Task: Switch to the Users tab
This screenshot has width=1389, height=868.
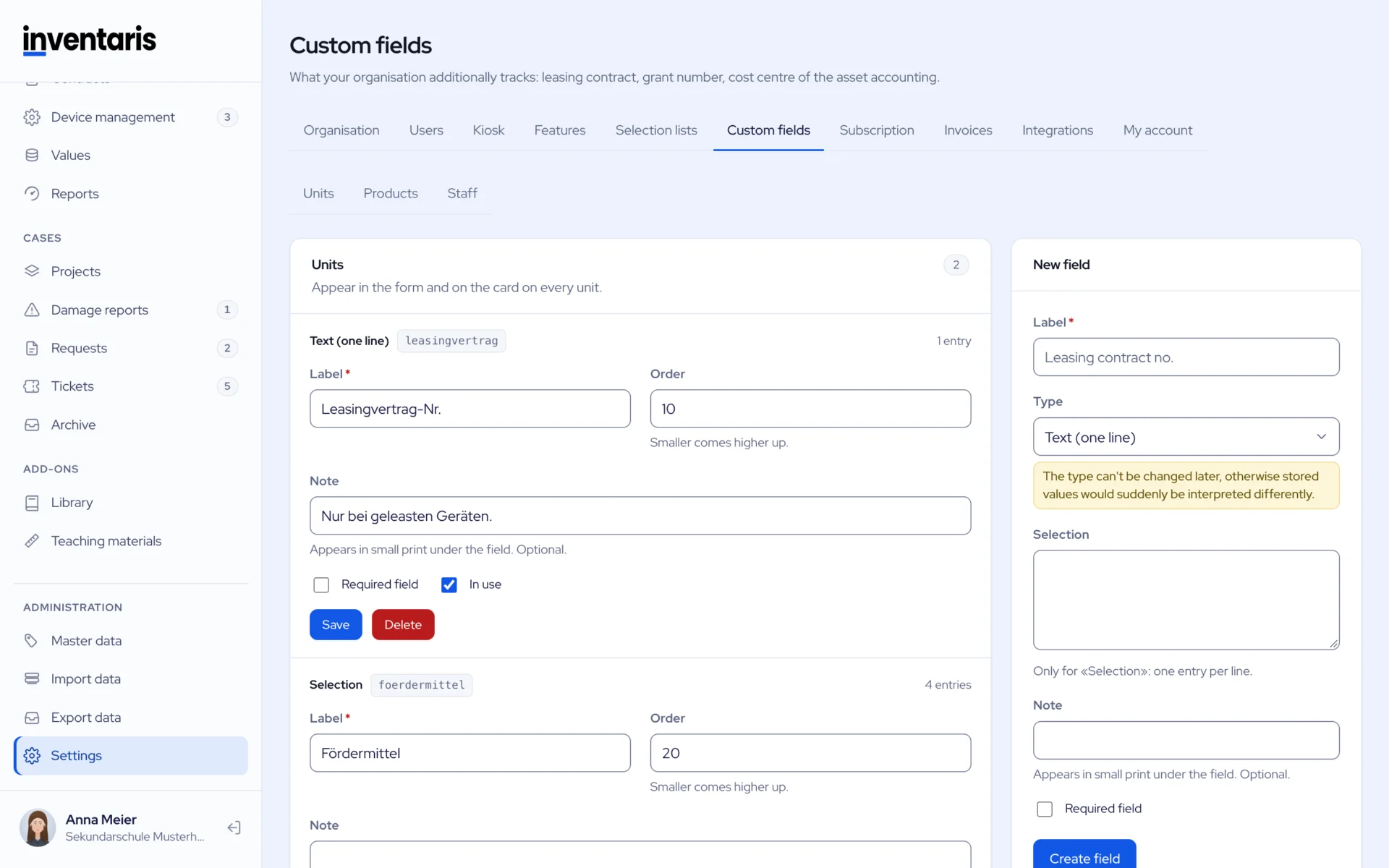Action: click(x=426, y=130)
